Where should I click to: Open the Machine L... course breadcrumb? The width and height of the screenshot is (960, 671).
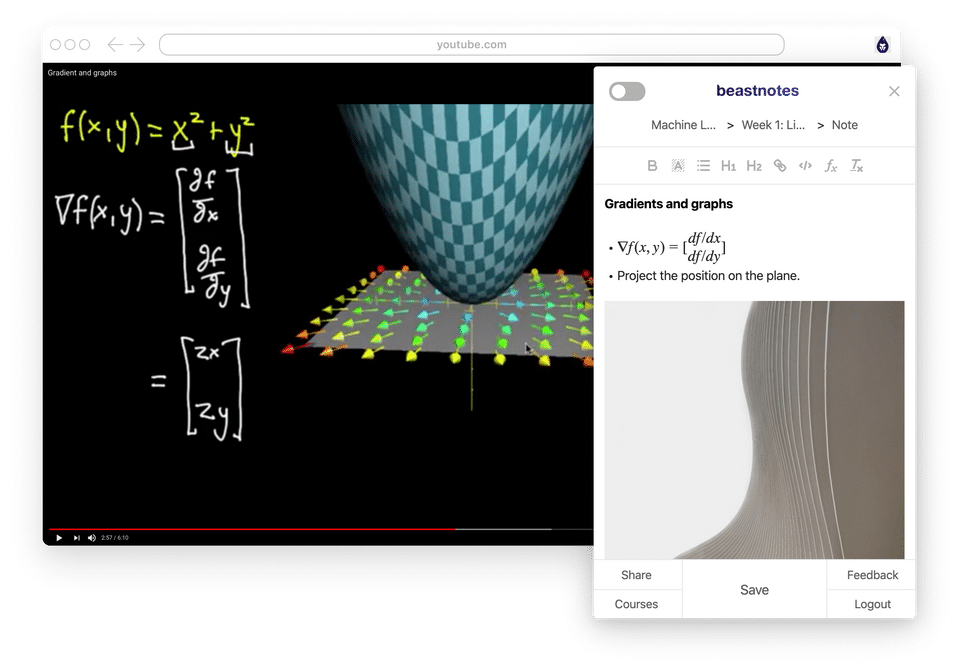point(683,125)
